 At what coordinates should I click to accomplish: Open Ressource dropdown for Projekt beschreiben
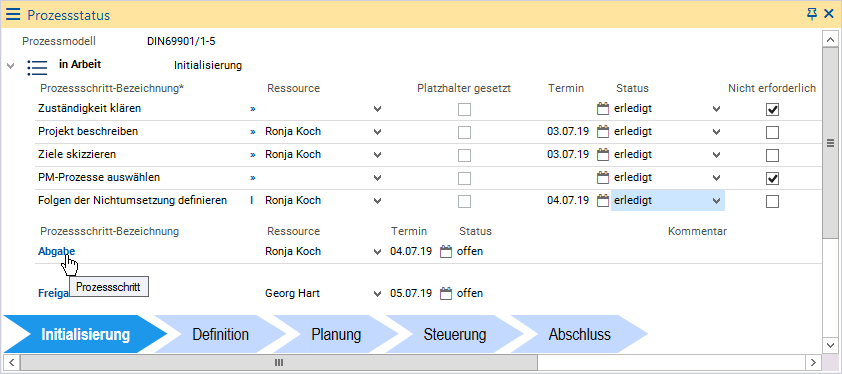click(378, 132)
